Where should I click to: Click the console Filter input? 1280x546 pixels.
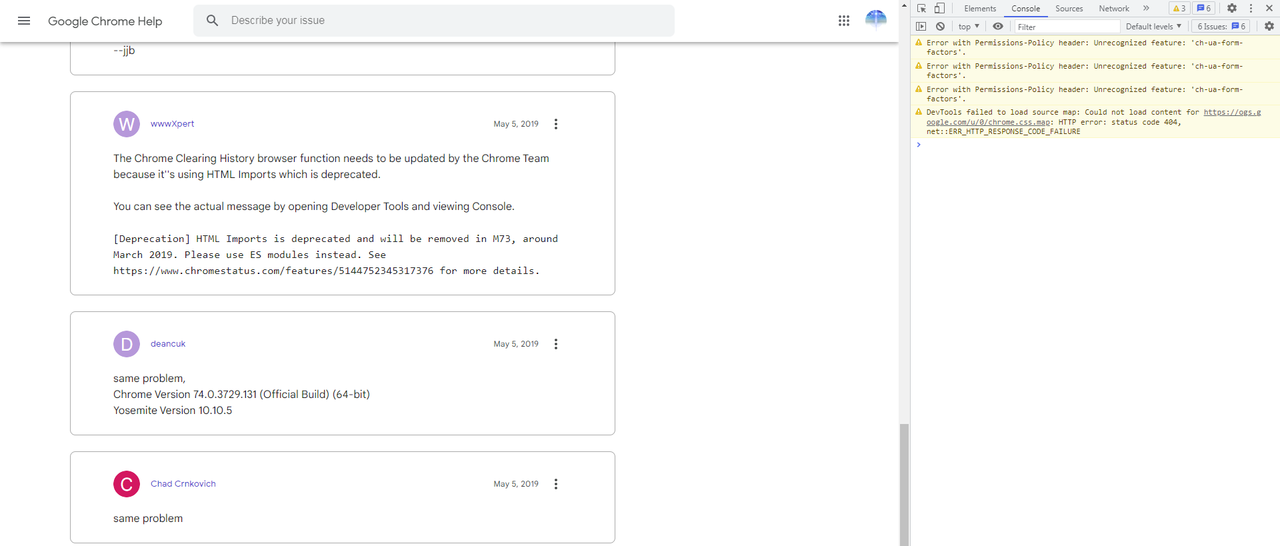(1065, 26)
